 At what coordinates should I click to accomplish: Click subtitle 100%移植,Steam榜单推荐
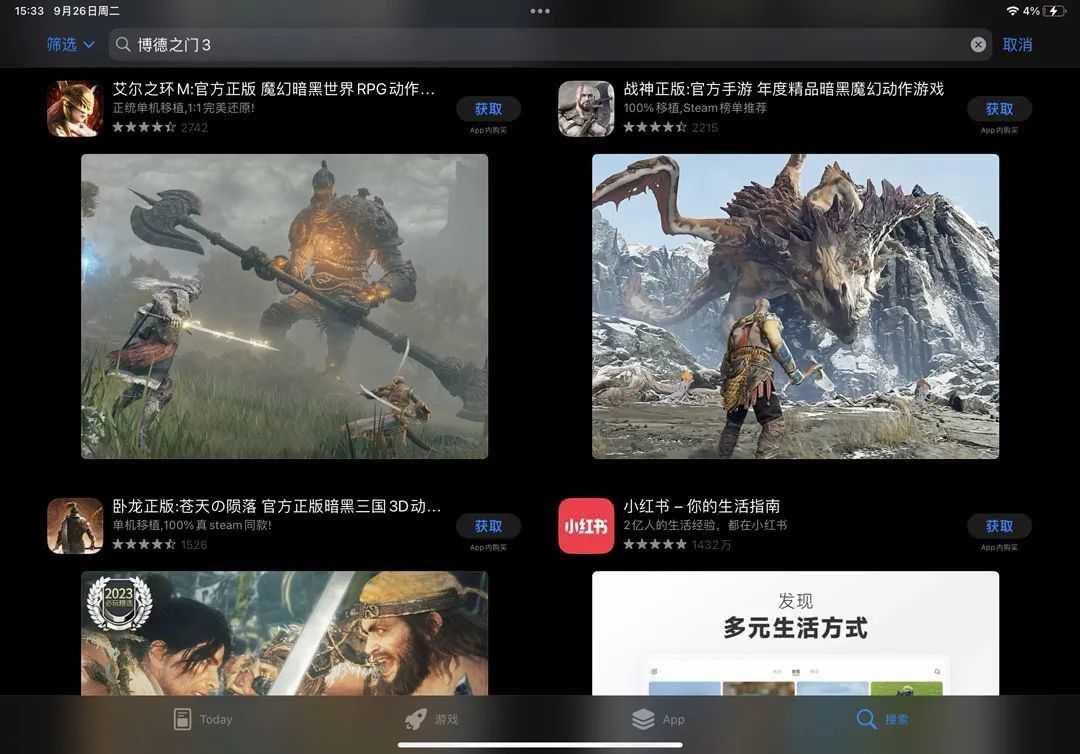[695, 108]
